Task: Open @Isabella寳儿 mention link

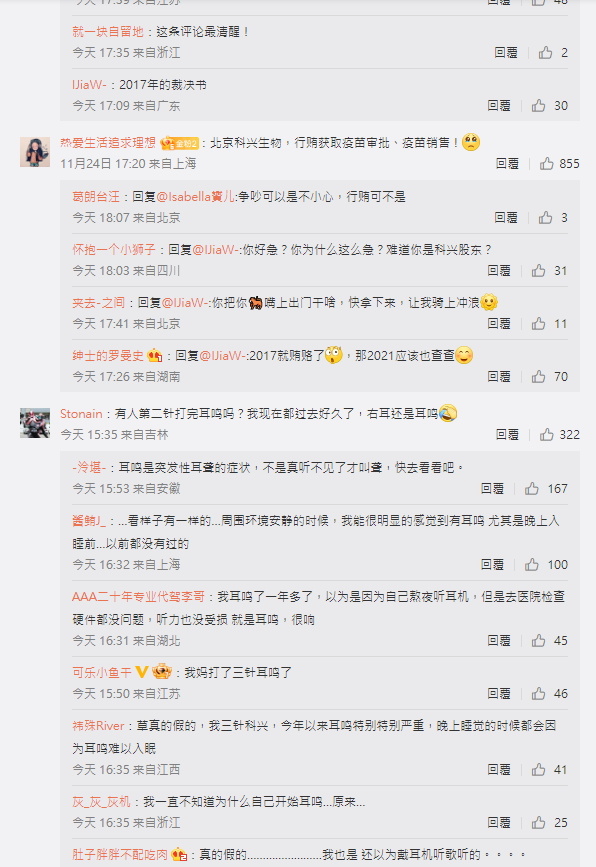Action: coord(196,196)
